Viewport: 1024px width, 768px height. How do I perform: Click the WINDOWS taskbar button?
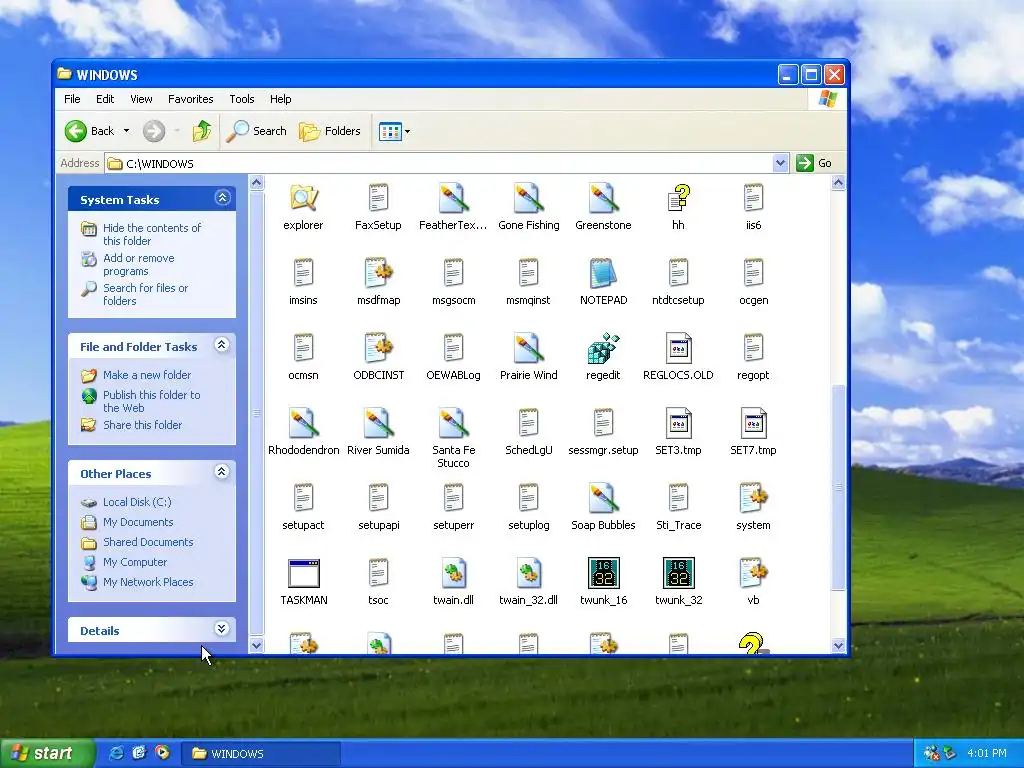[261, 754]
